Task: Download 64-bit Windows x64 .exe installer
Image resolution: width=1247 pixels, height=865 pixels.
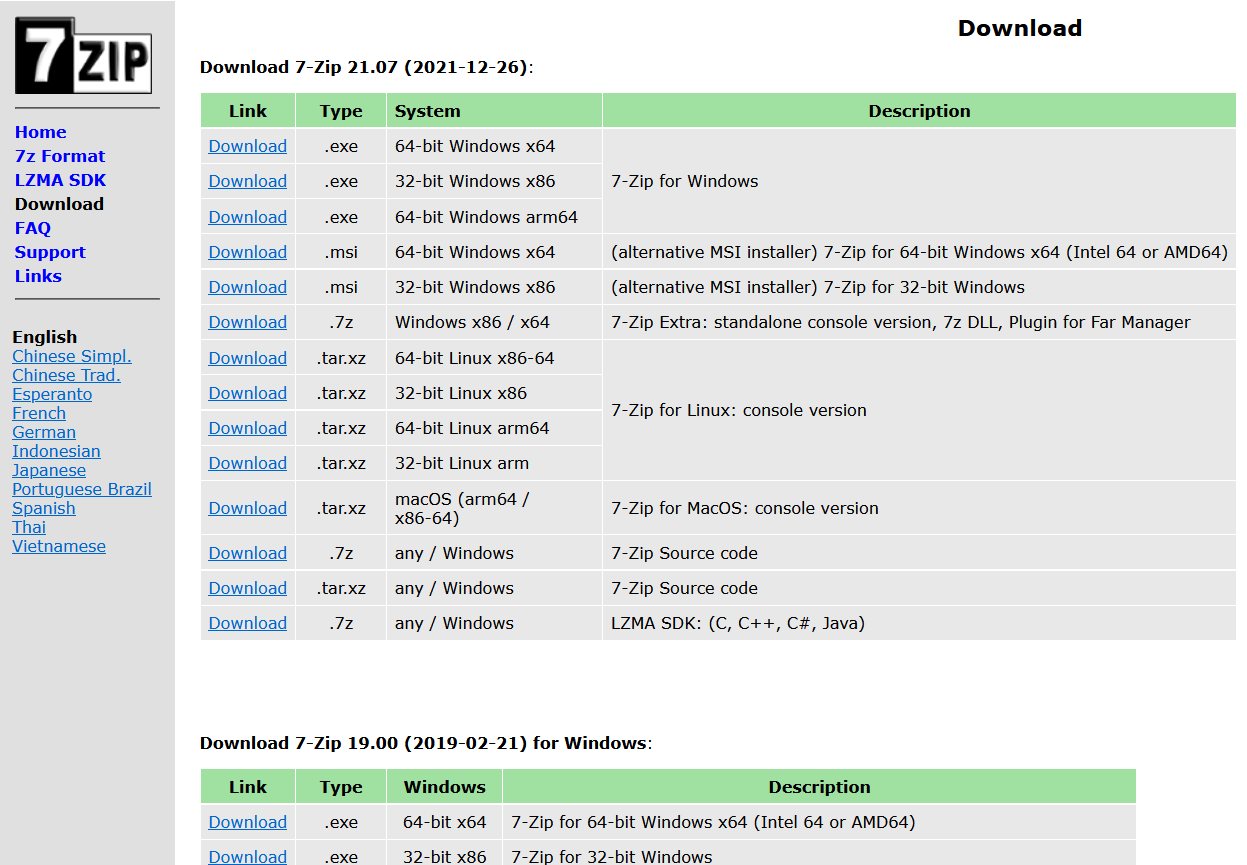Action: [247, 146]
